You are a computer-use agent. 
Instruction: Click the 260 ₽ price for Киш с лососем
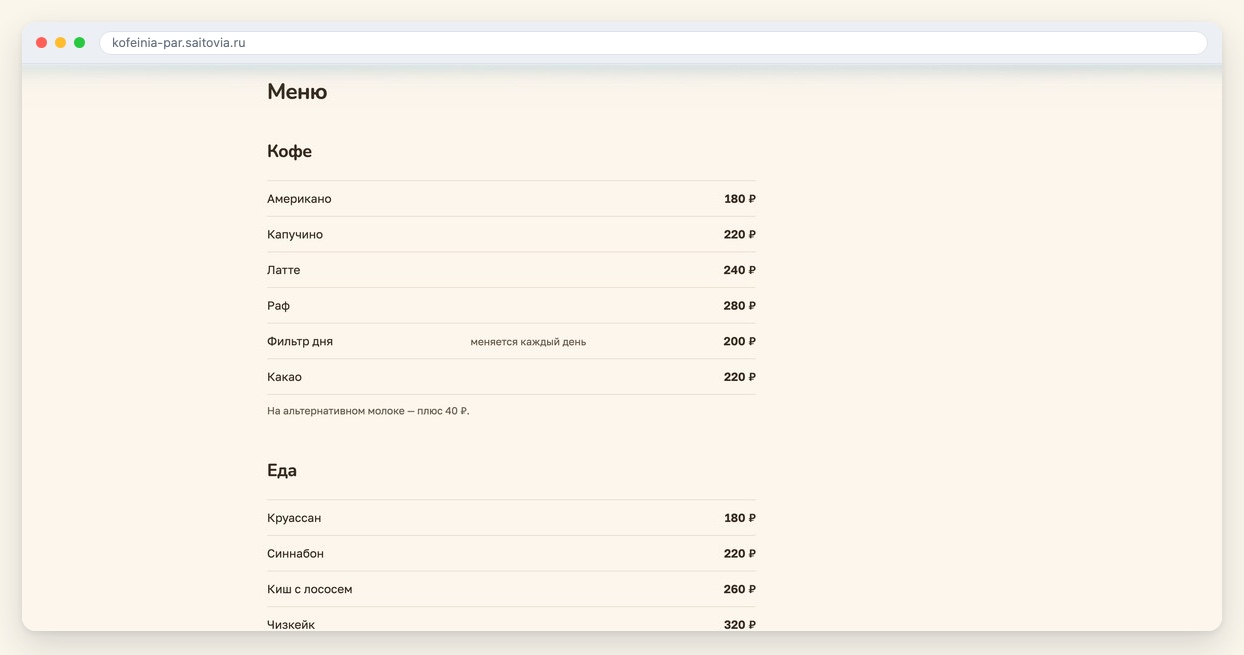click(740, 590)
